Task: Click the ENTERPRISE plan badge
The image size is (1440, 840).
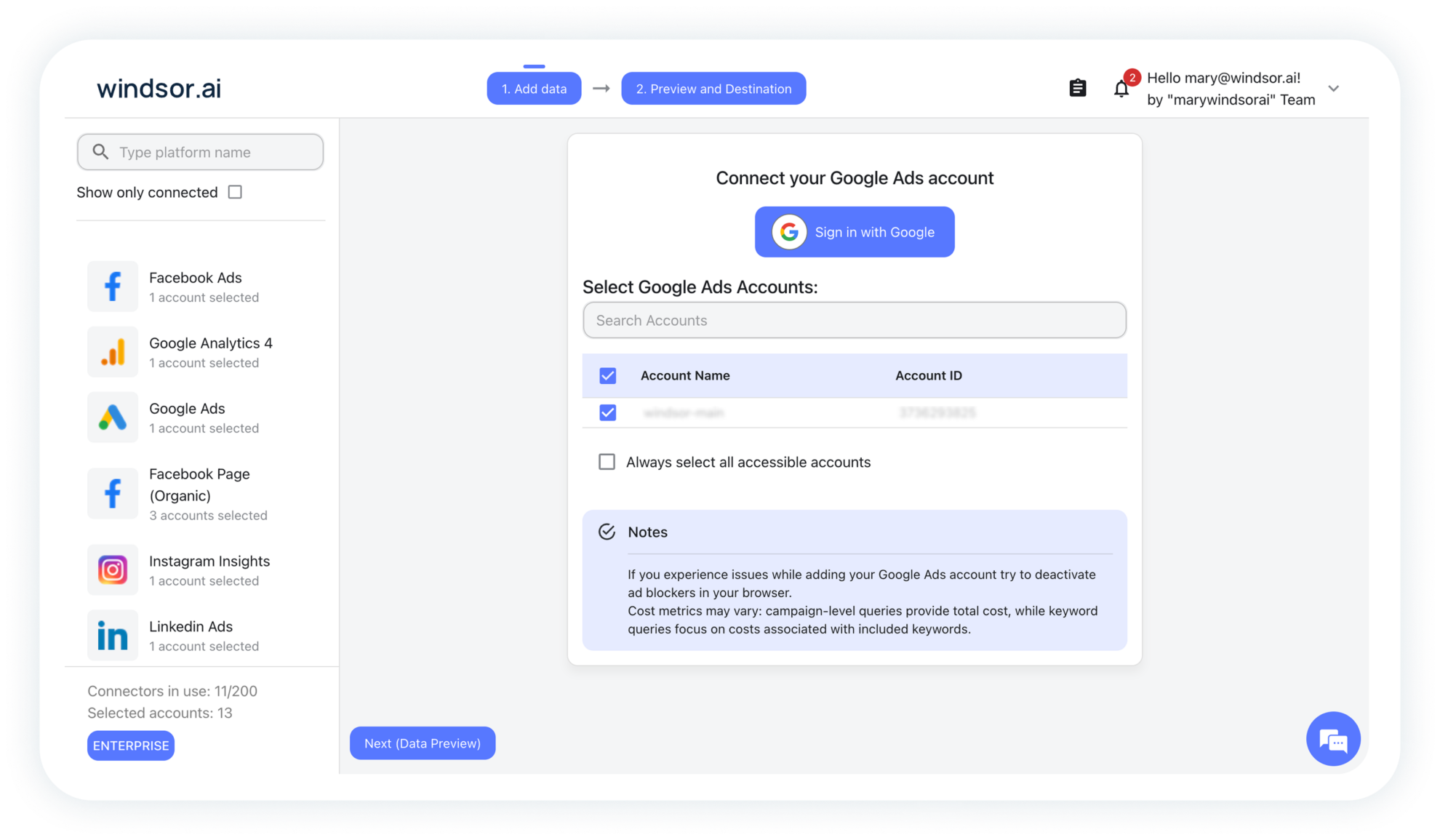Action: 130,745
